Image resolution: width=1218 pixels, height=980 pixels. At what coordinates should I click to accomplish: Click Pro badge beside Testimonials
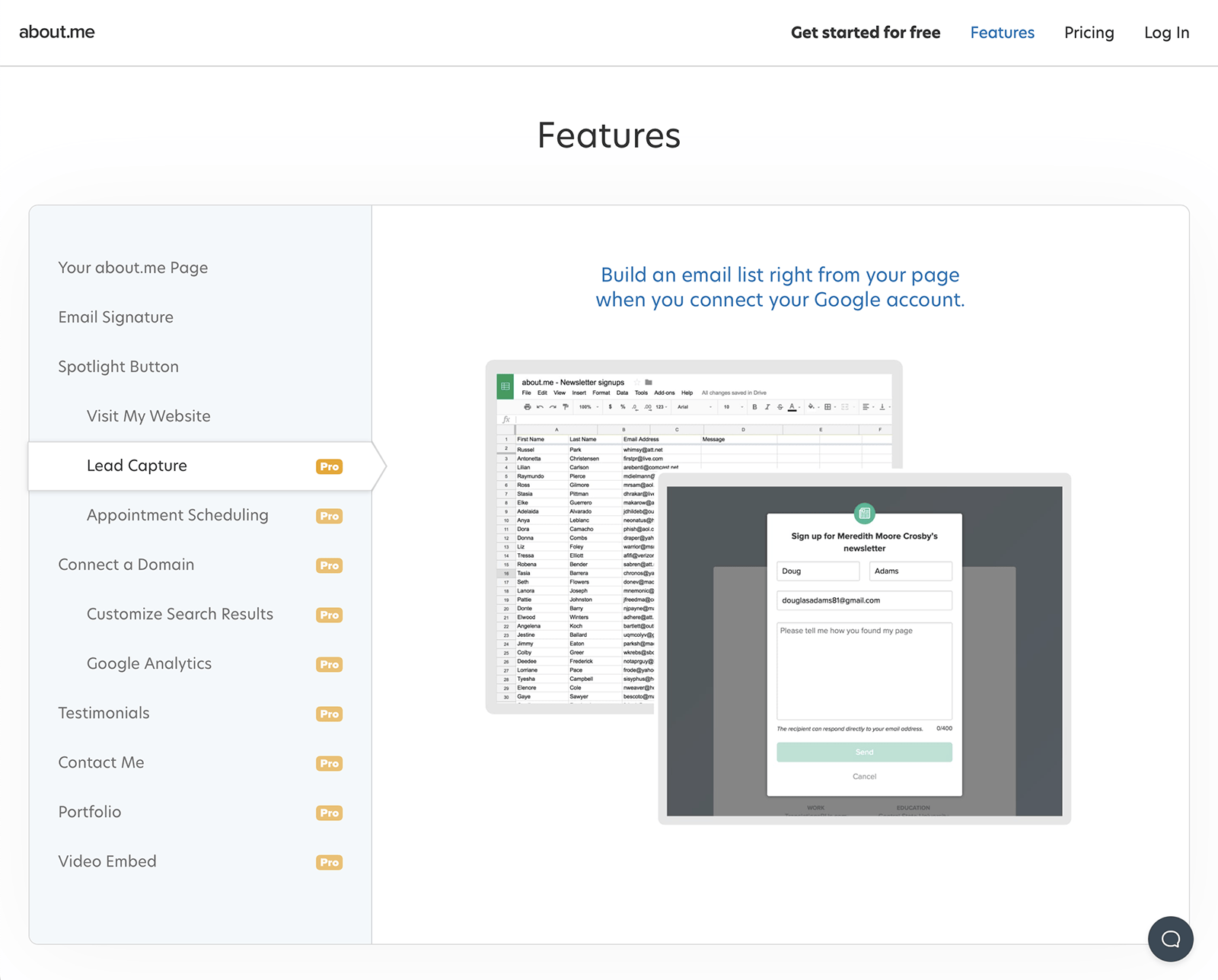[x=330, y=714]
